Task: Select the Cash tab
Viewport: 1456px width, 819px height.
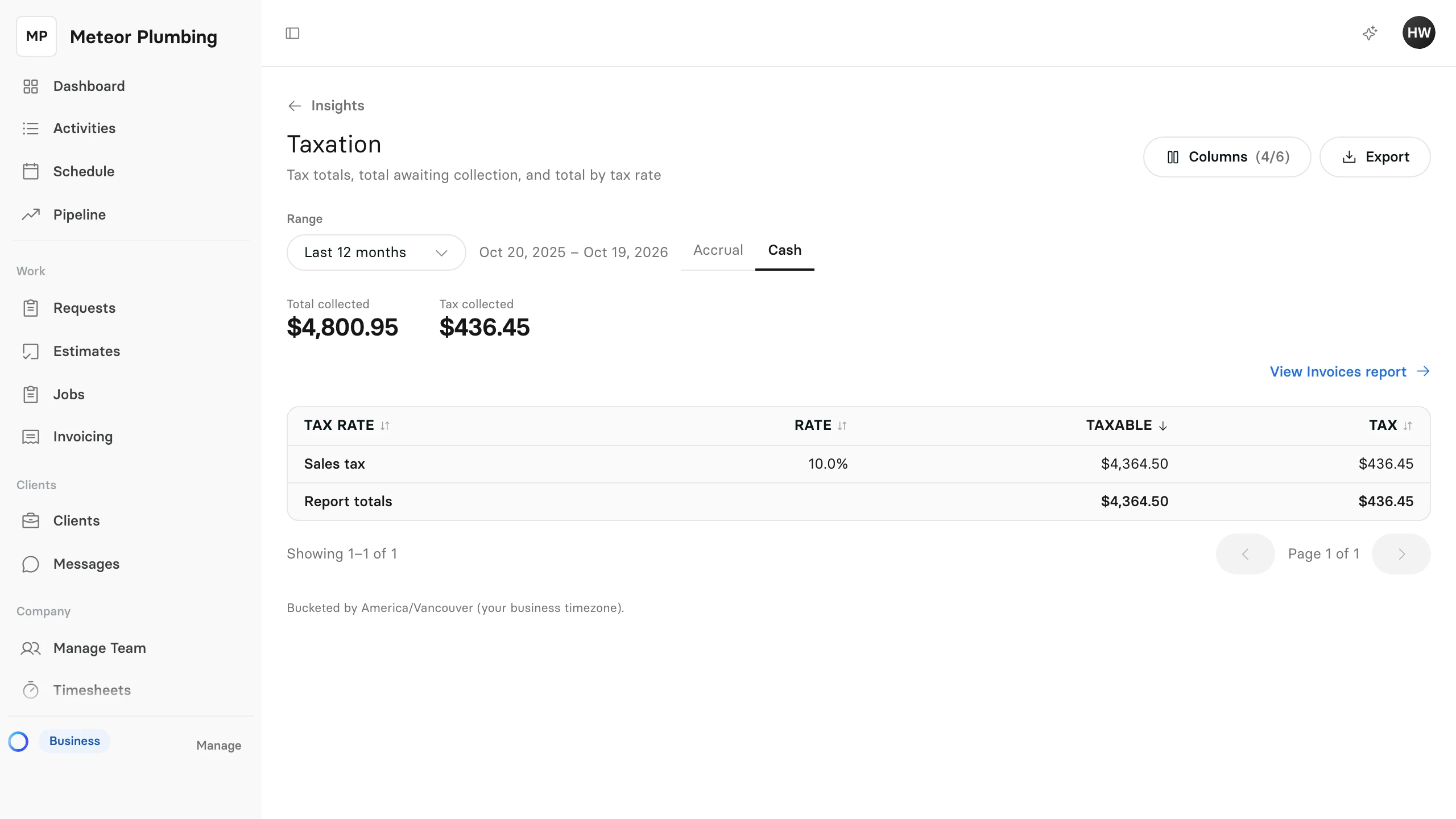Action: point(784,250)
